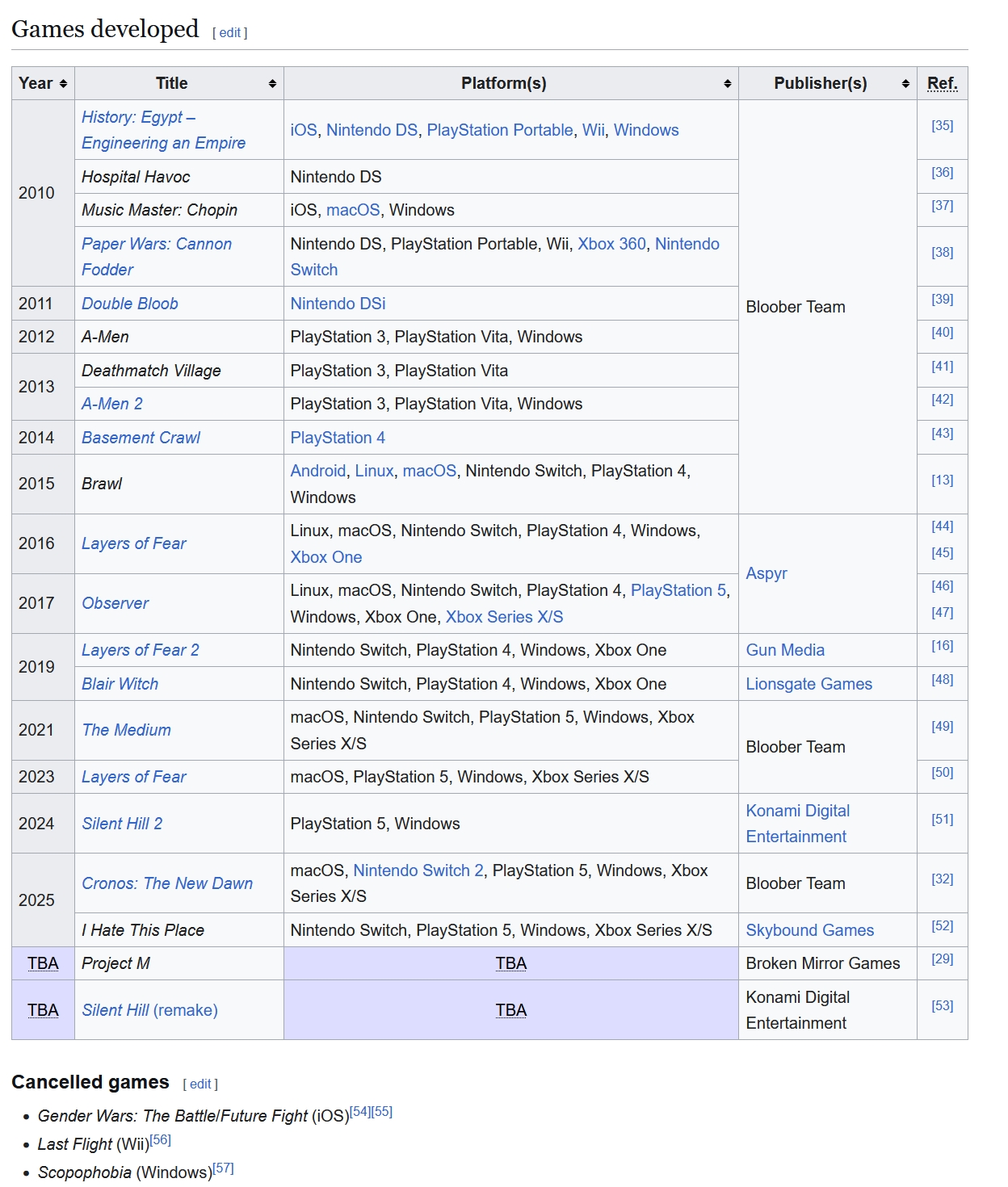
Task: Open the Xbox 360 platform link
Action: click(x=611, y=244)
